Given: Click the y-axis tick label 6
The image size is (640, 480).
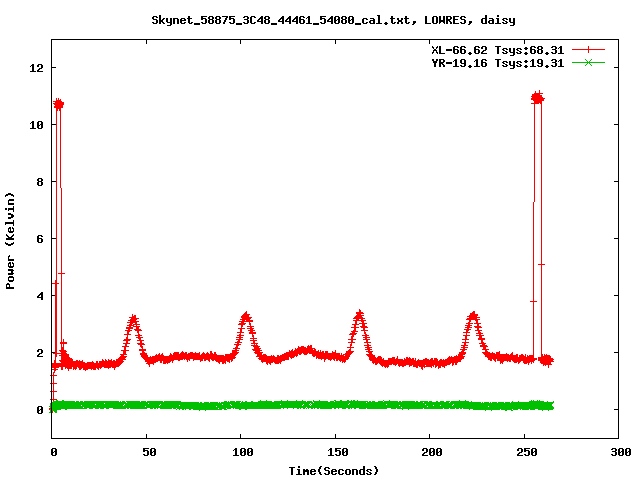Looking at the screenshot, I should click(x=40, y=239).
